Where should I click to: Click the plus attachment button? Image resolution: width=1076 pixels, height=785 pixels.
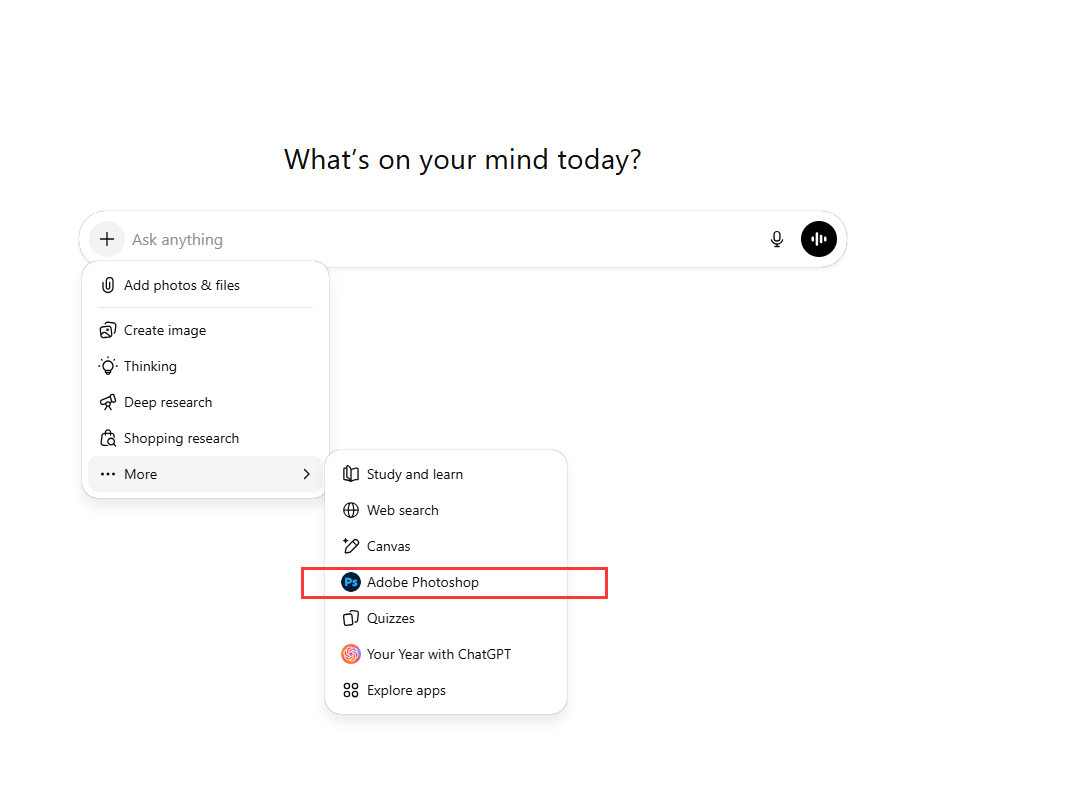107,239
